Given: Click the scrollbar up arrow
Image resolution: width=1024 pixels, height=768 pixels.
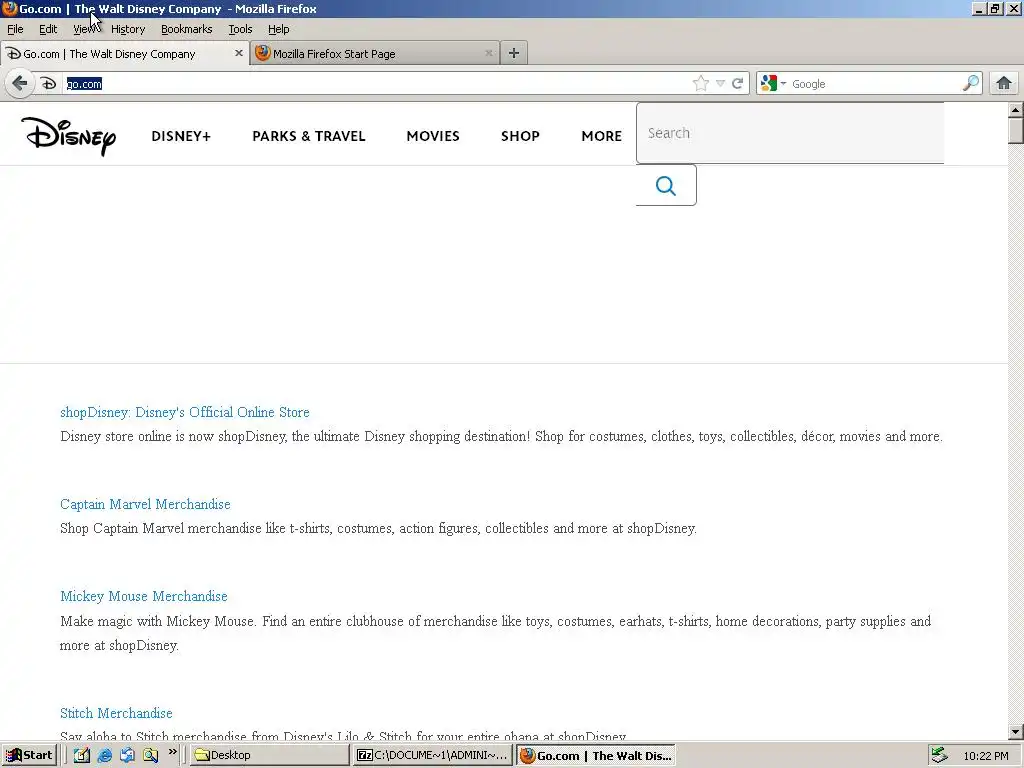Looking at the screenshot, I should 1016,109.
